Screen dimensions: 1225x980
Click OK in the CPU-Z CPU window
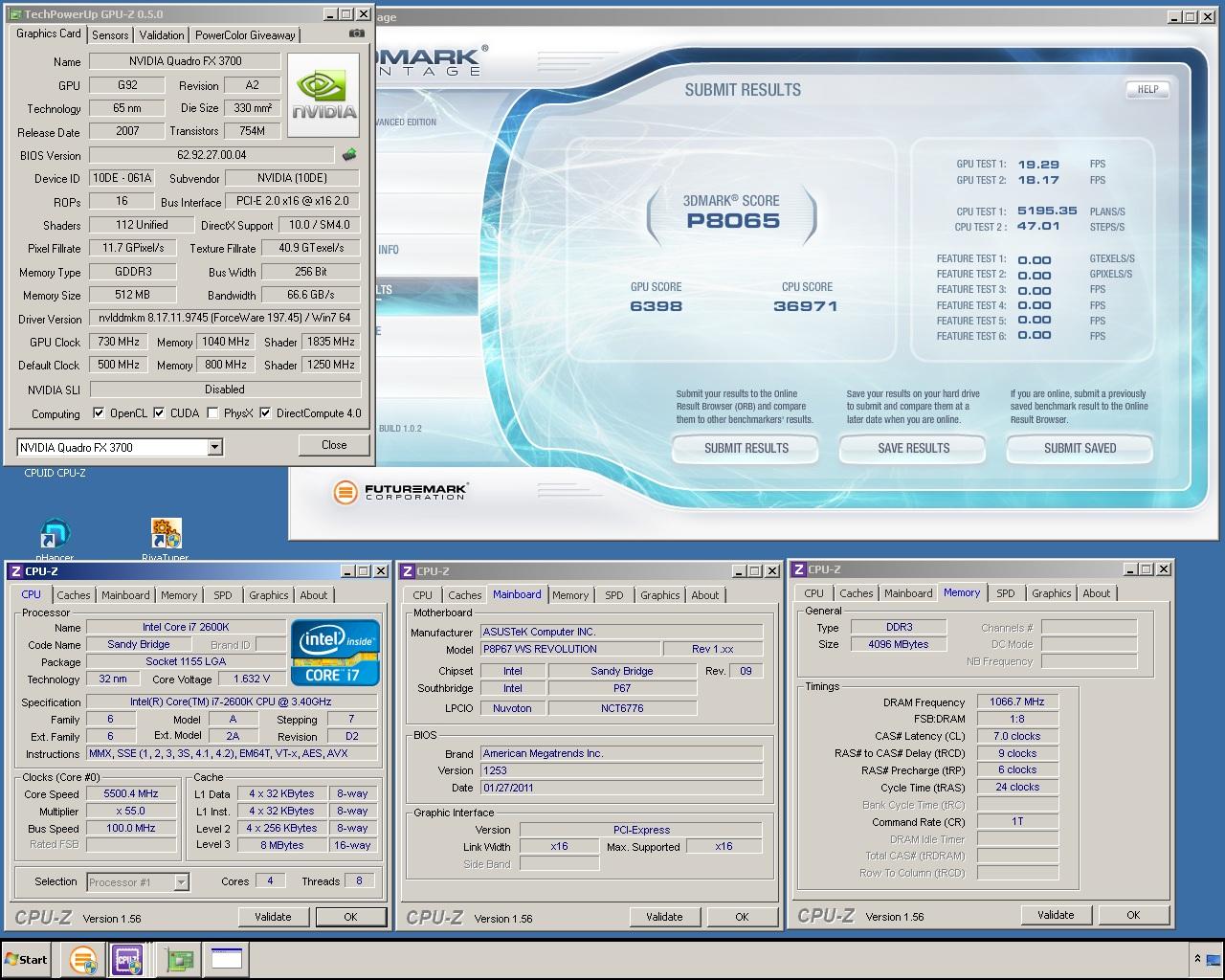(x=350, y=917)
